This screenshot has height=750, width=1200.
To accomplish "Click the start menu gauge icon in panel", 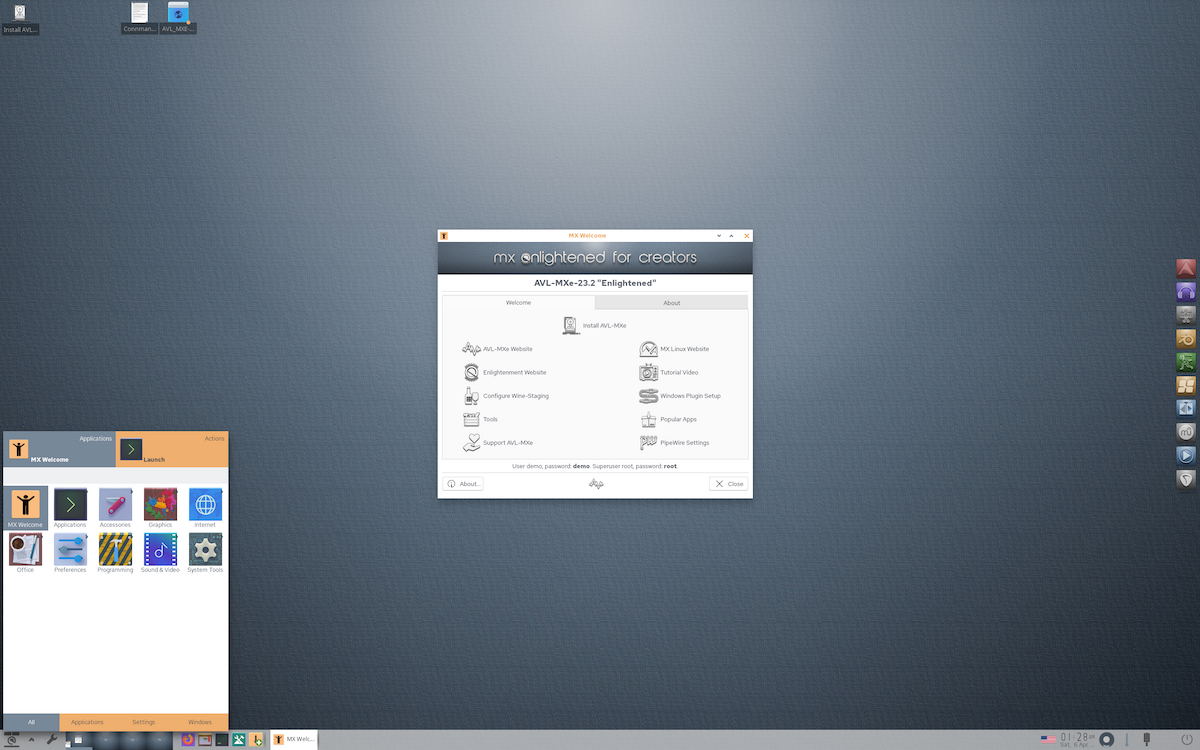I will [x=11, y=740].
